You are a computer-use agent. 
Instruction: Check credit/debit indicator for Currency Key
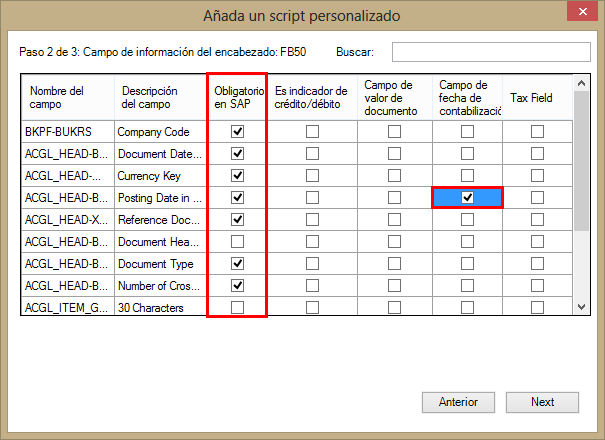pyautogui.click(x=312, y=176)
